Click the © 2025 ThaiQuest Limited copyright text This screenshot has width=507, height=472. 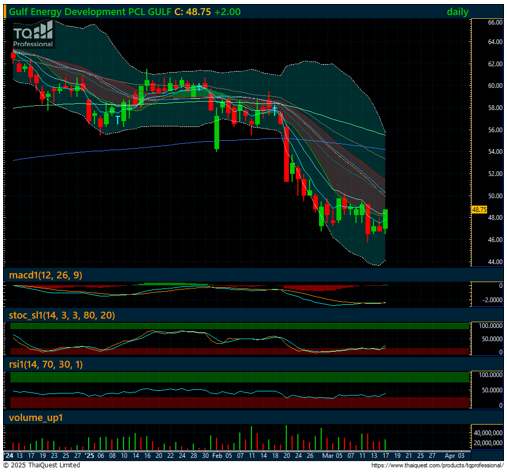(42, 465)
